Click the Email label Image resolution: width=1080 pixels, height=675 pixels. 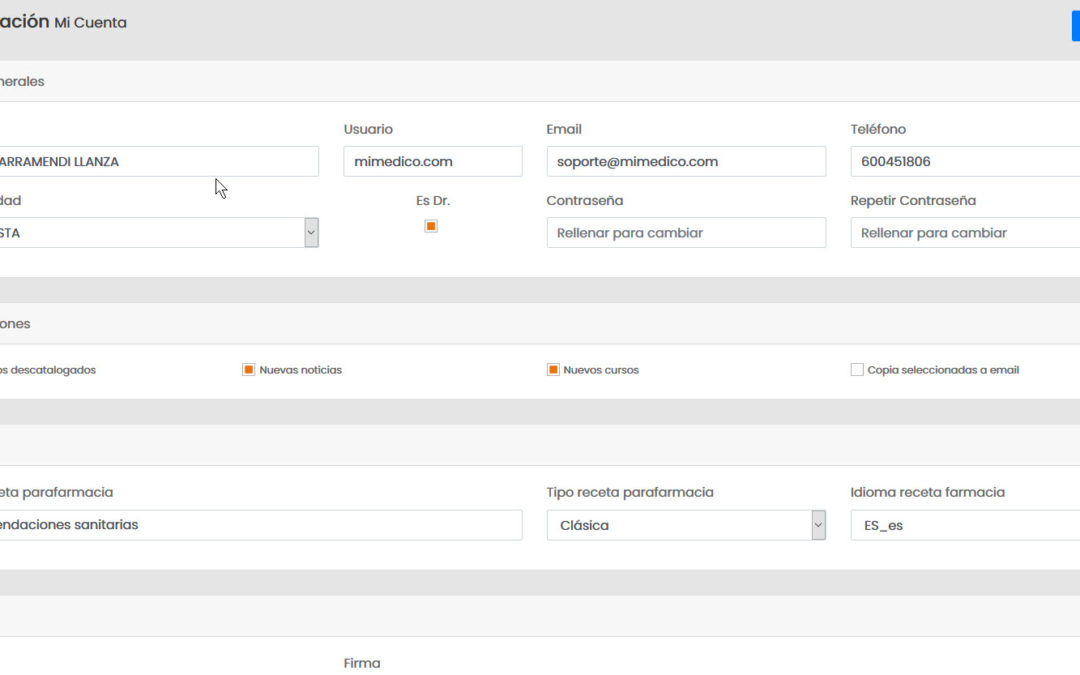(x=564, y=129)
